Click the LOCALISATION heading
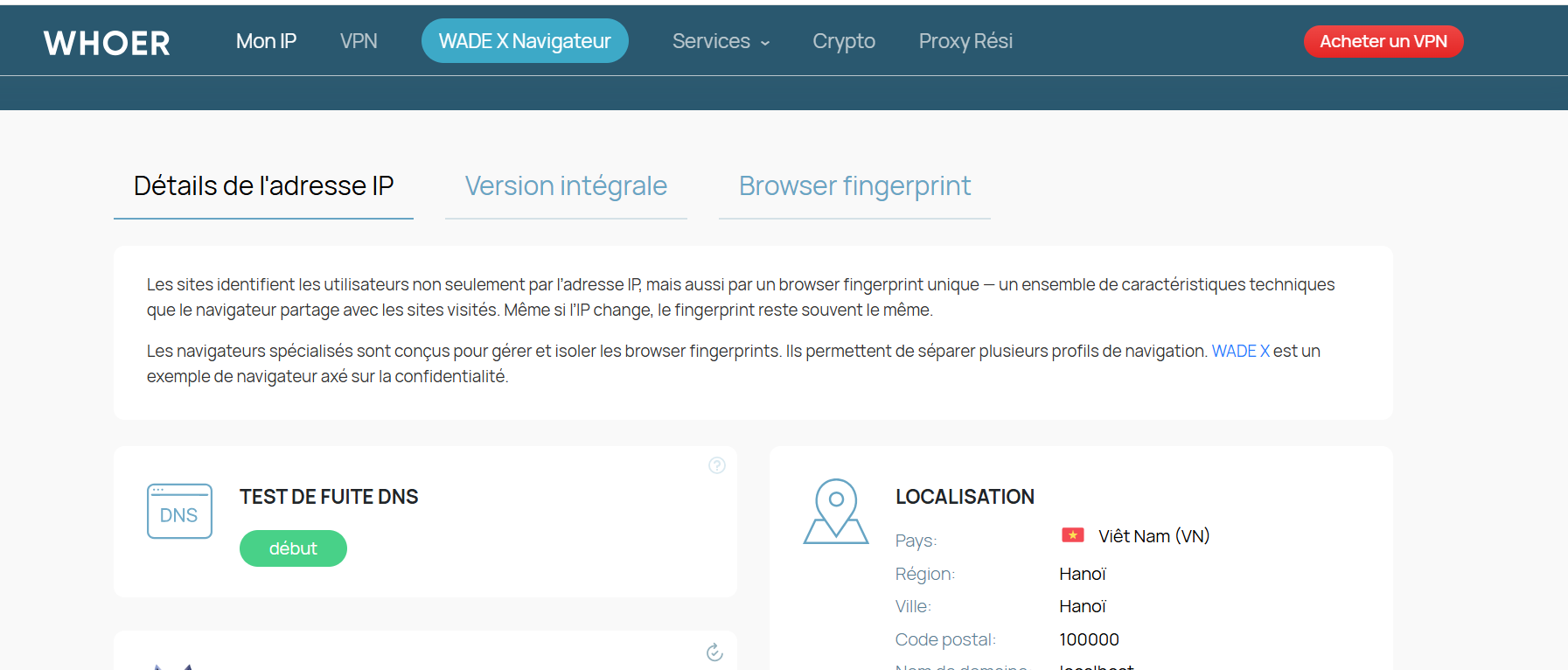 [965, 497]
